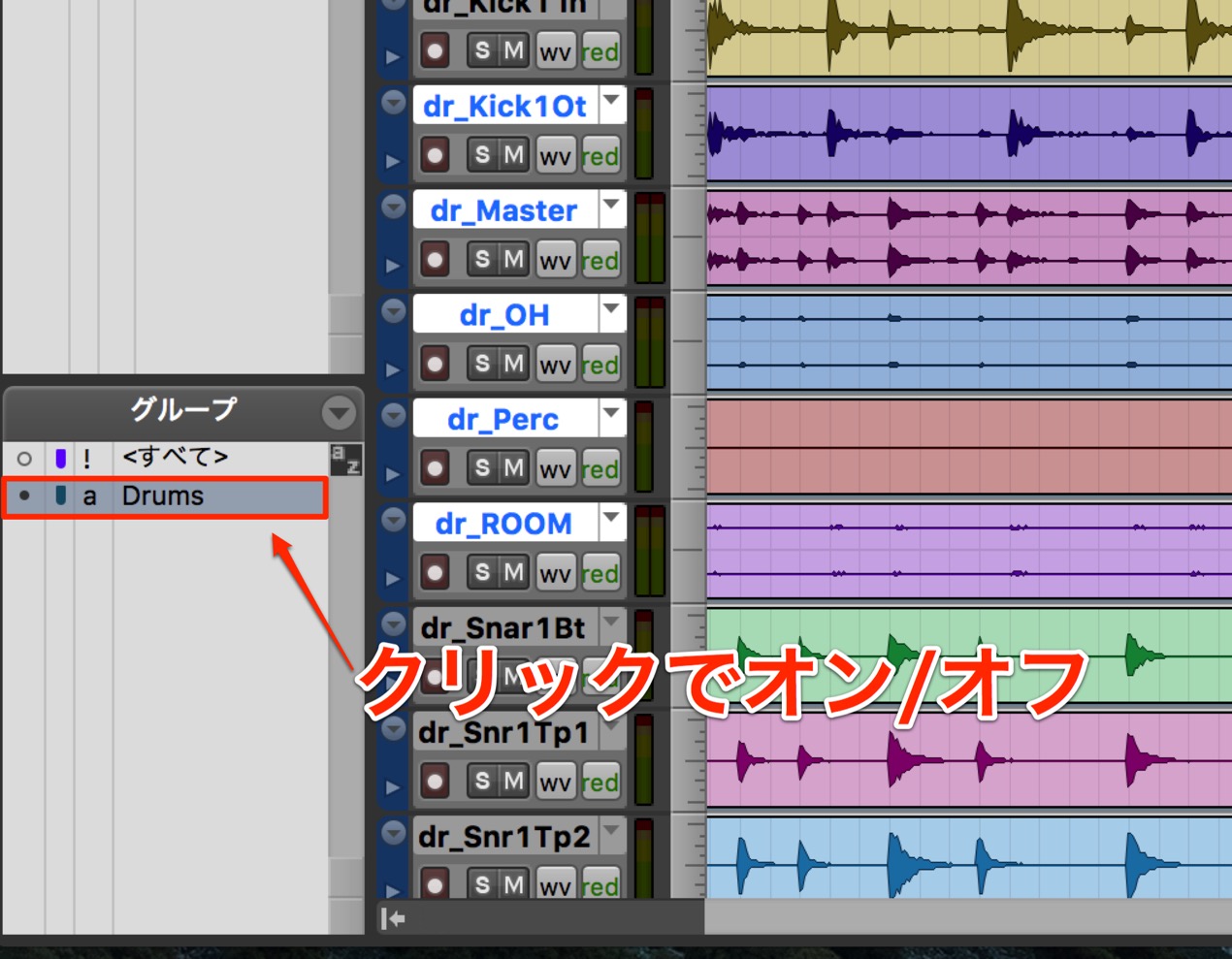Open the track options menu for dr_Kick1Ot
Image resolution: width=1232 pixels, height=959 pixels.
[x=393, y=102]
